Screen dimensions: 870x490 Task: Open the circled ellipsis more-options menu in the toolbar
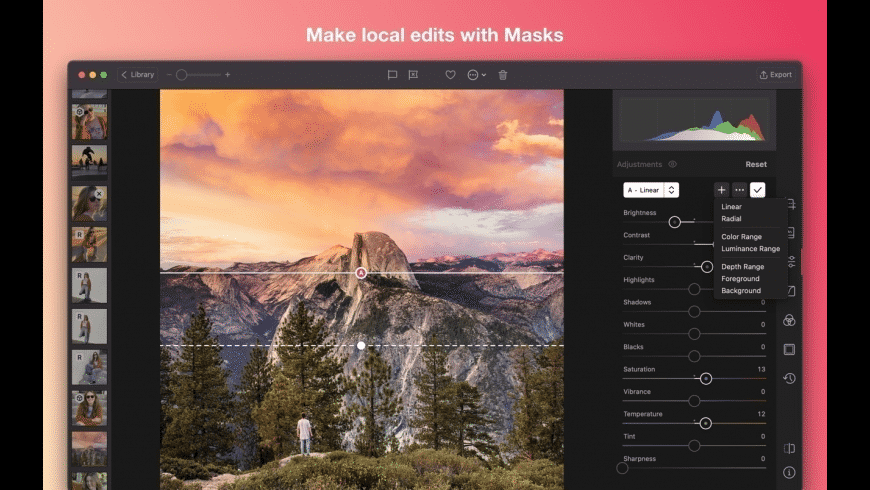pyautogui.click(x=476, y=75)
